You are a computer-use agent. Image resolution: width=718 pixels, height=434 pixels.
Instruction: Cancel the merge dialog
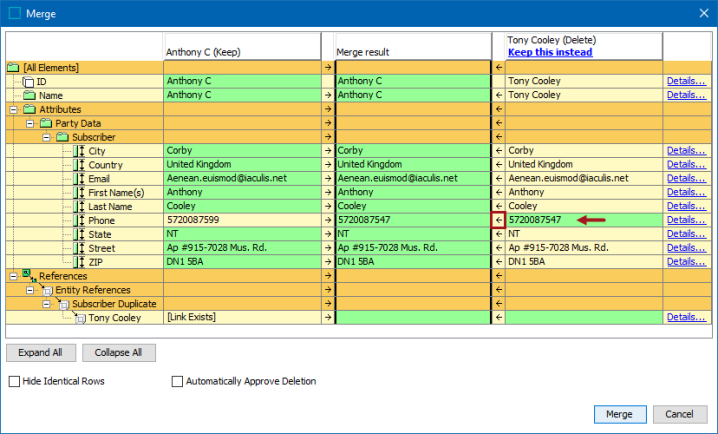tap(680, 414)
